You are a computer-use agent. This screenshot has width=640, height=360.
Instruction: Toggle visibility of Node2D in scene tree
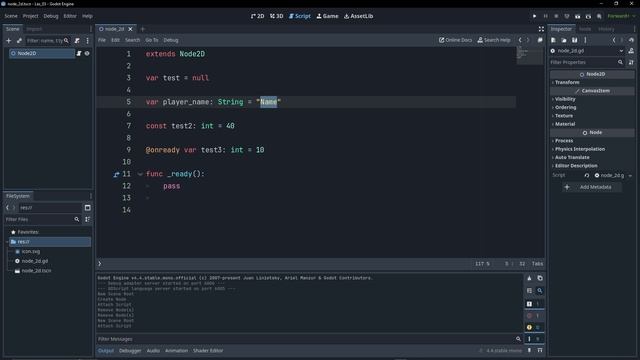(x=87, y=53)
